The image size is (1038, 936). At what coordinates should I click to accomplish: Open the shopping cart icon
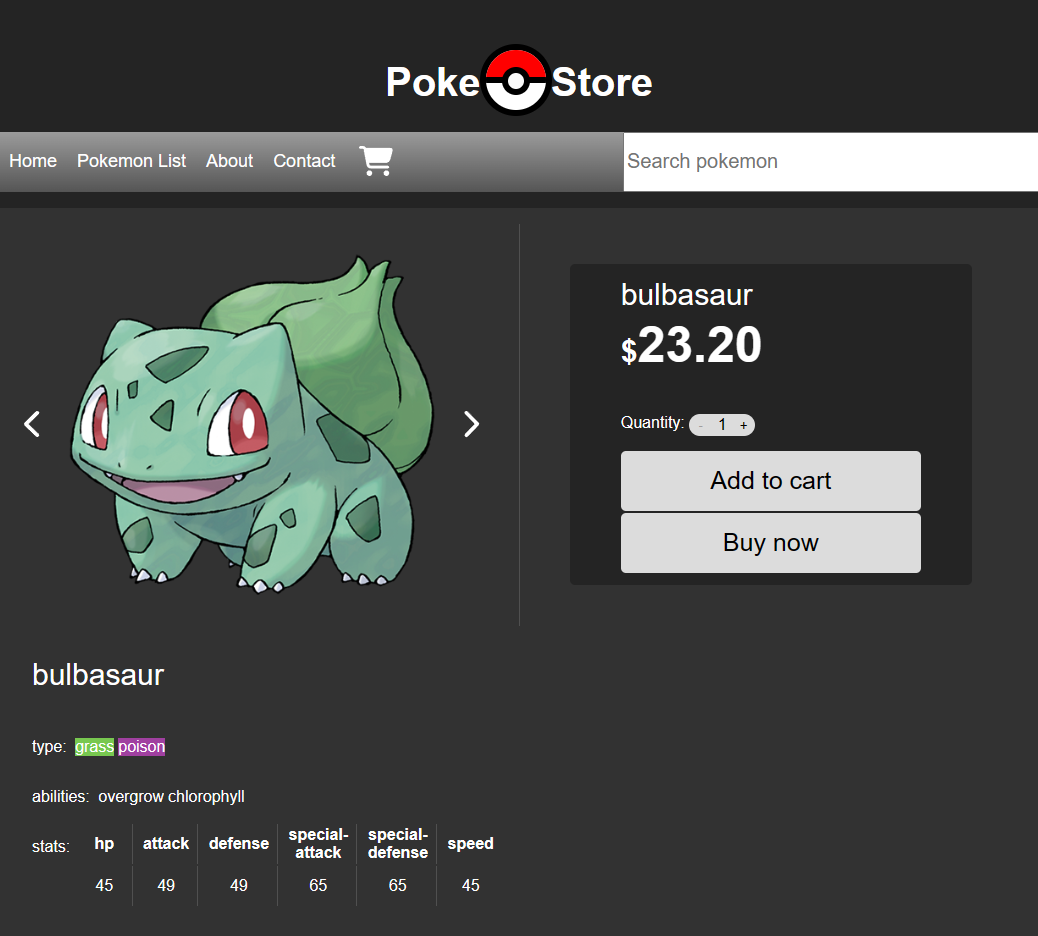point(375,161)
